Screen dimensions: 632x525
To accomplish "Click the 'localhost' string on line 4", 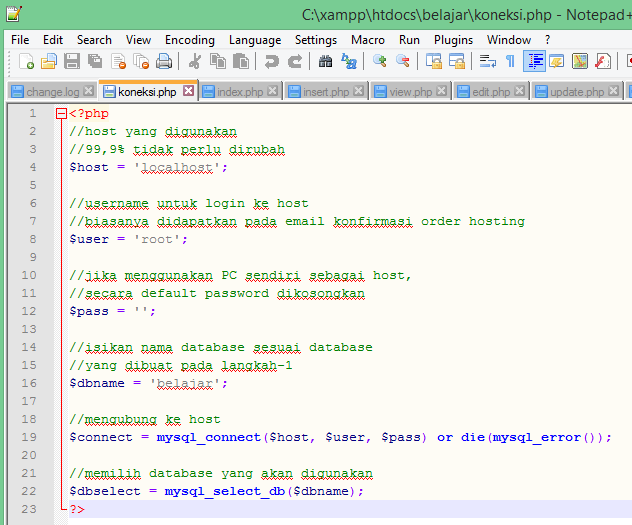I will pyautogui.click(x=177, y=167).
